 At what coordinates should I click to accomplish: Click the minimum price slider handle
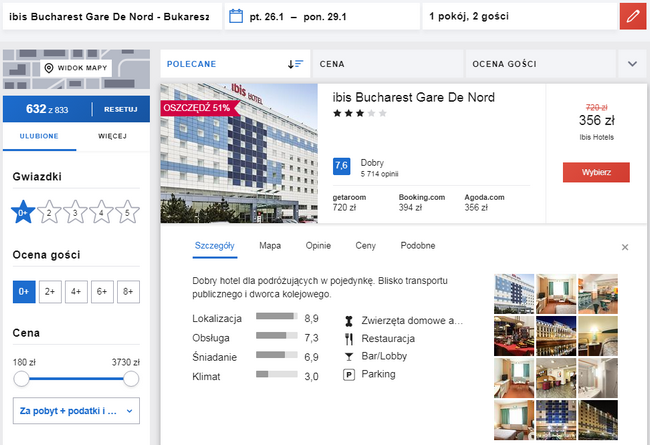point(21,379)
